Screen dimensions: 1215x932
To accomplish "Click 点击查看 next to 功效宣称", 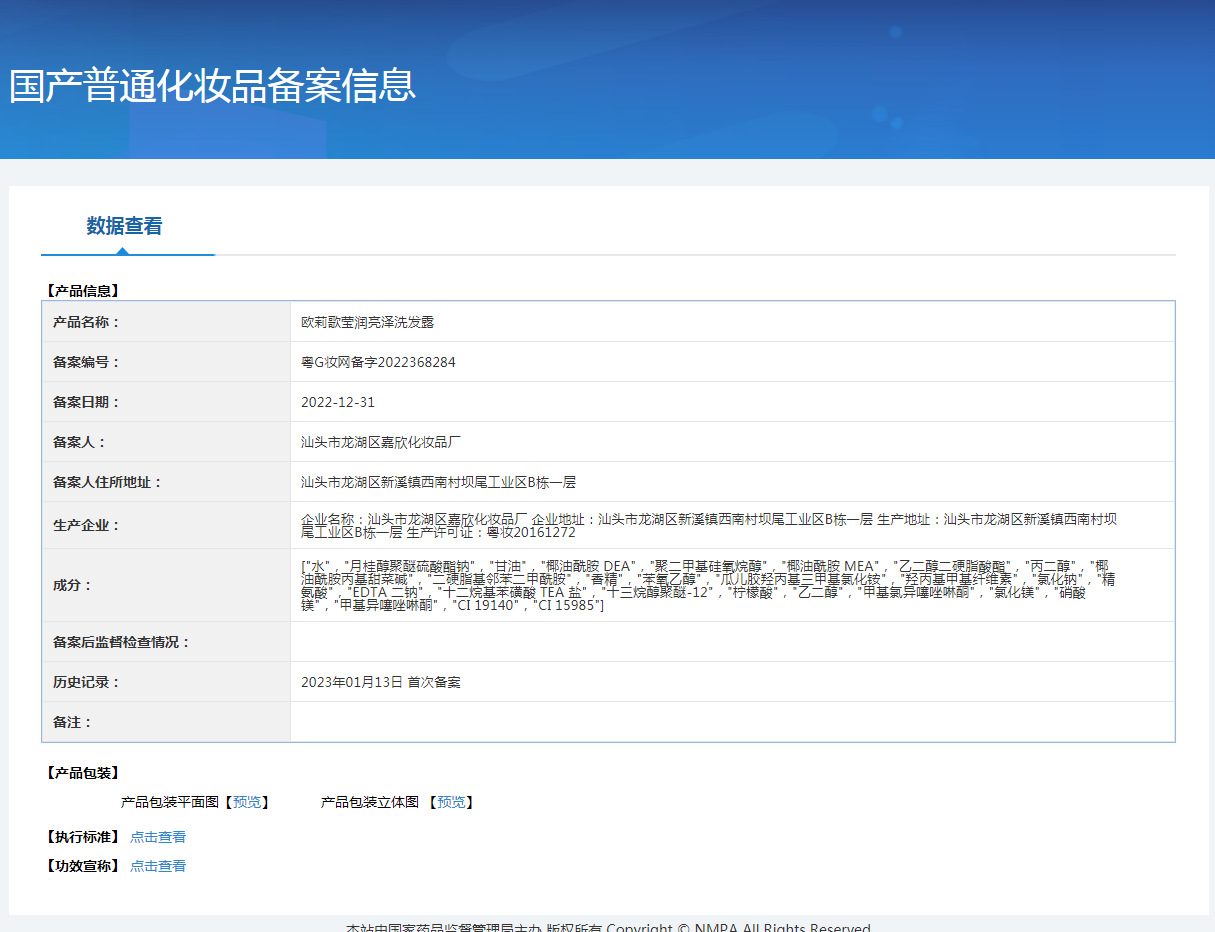I will (158, 866).
